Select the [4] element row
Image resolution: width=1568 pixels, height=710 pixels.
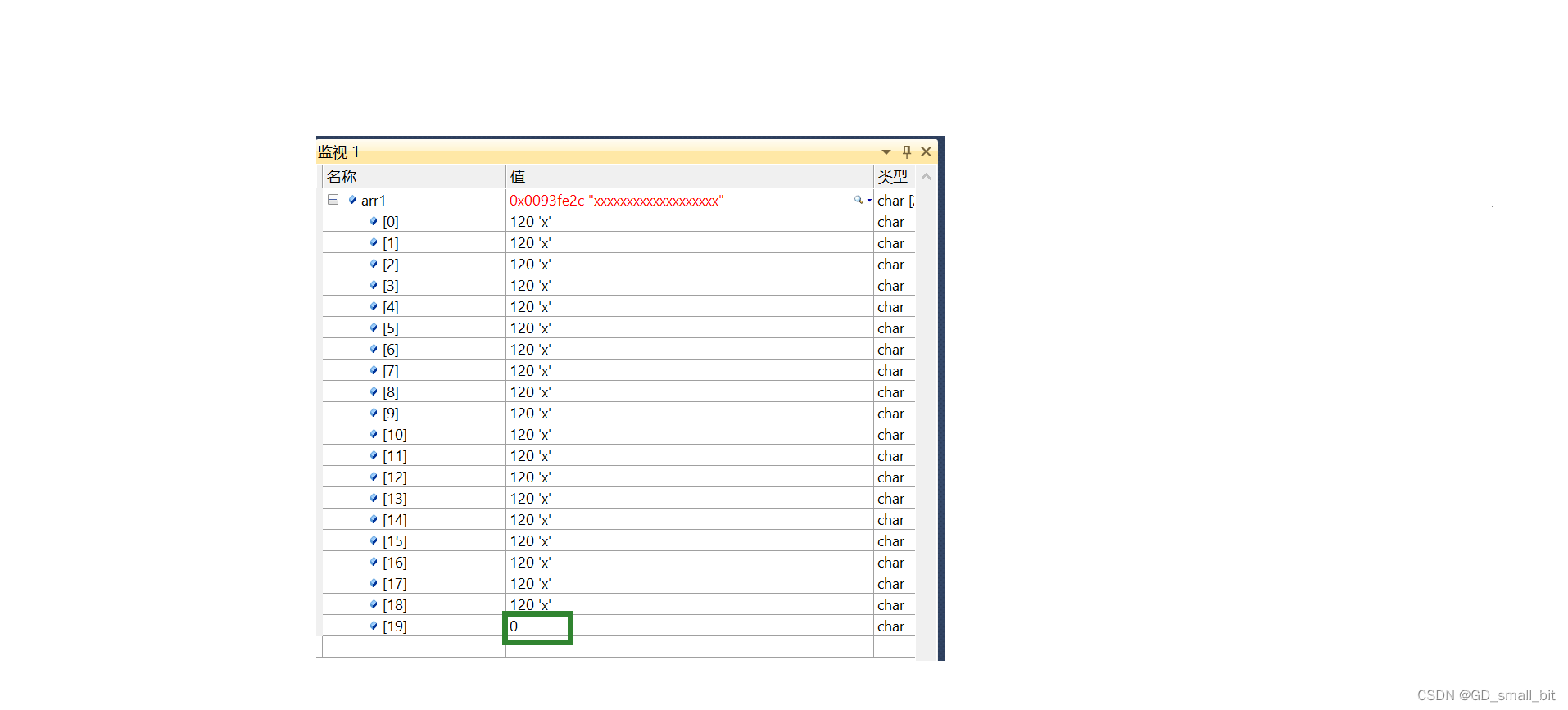[x=619, y=307]
